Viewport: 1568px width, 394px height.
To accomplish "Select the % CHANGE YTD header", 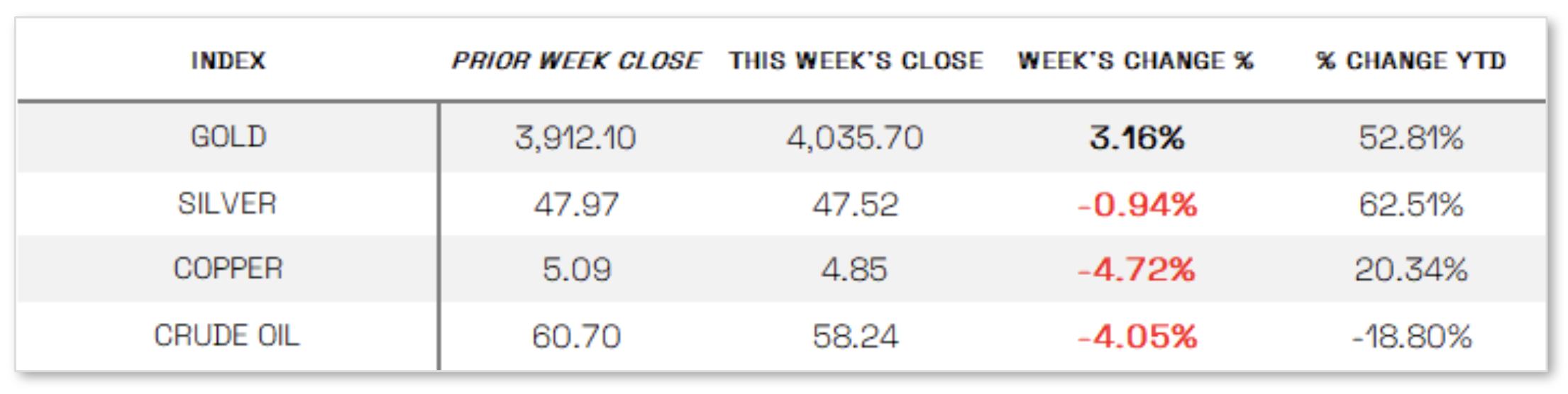I will click(x=1410, y=61).
